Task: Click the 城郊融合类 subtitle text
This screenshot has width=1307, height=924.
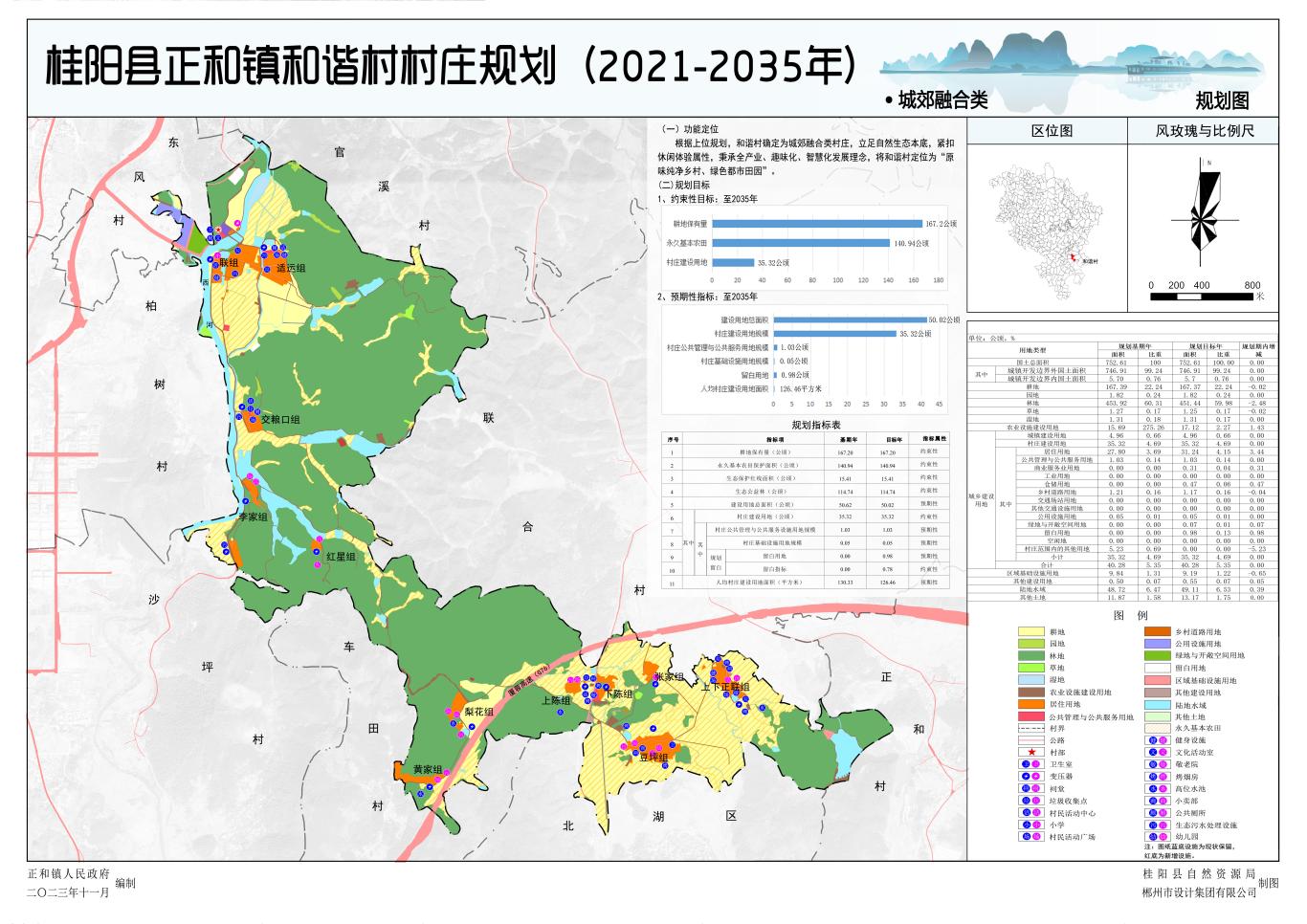Action: pos(942,100)
